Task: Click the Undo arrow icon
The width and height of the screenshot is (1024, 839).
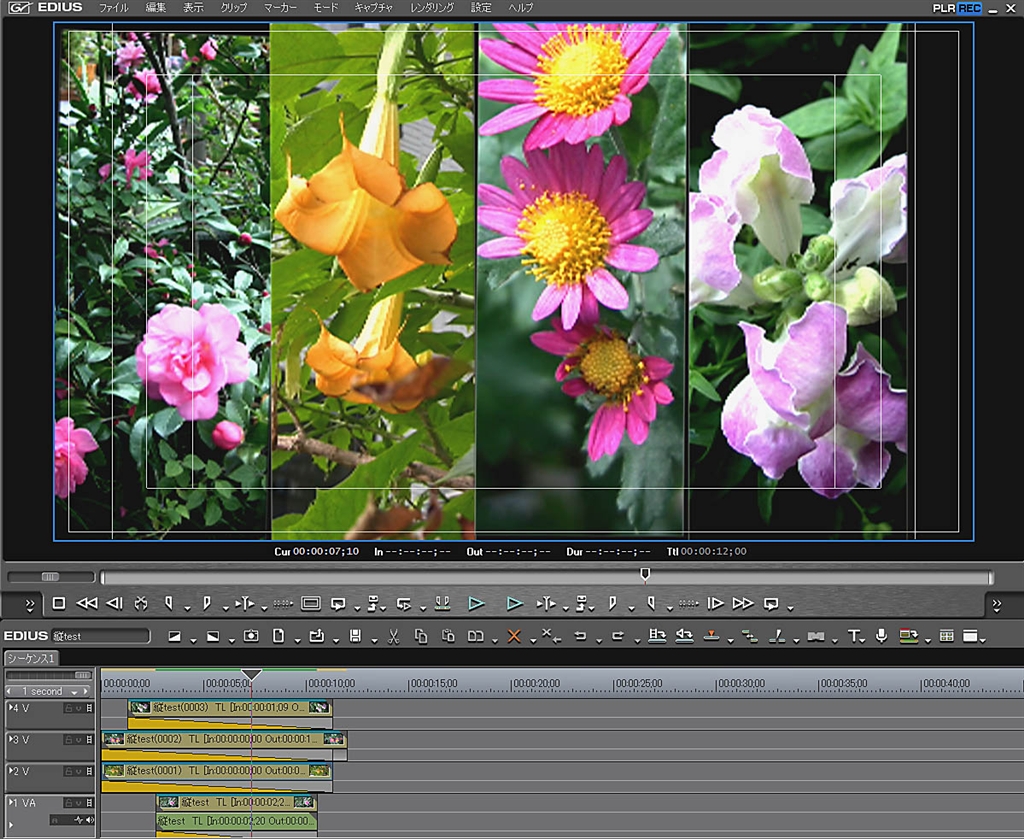Action: [x=580, y=636]
